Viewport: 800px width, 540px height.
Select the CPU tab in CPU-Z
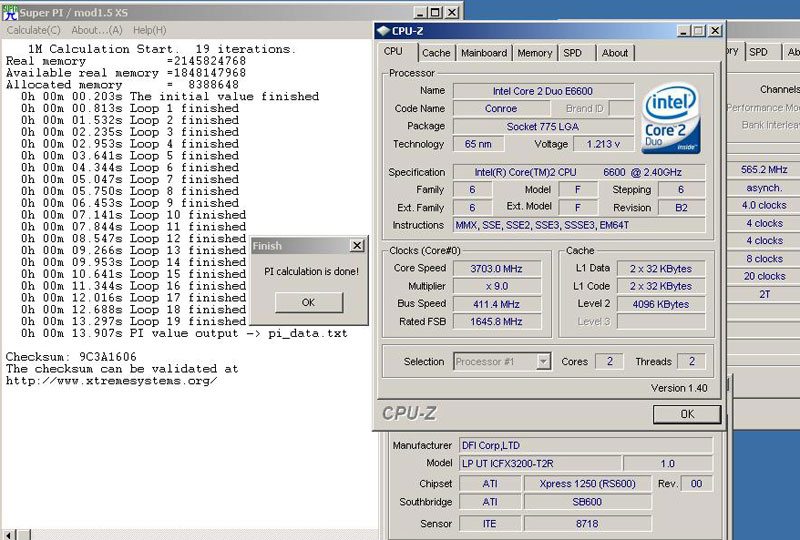pyautogui.click(x=393, y=52)
